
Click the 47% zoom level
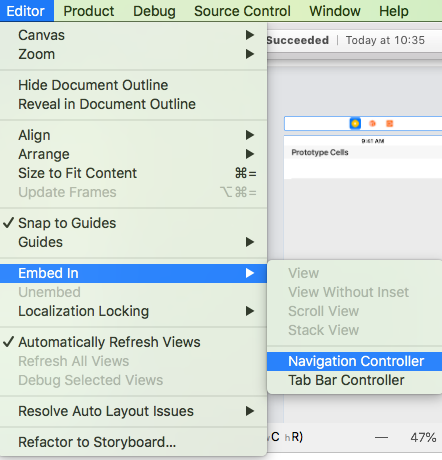click(423, 437)
